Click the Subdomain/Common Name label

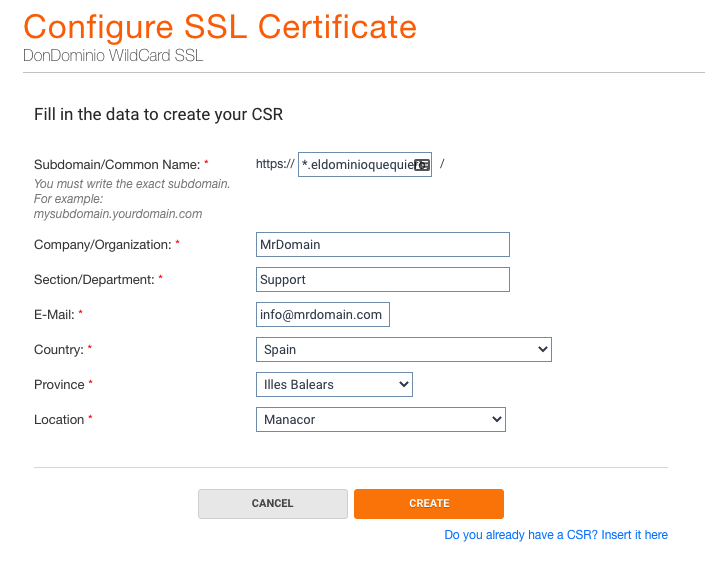(117, 165)
